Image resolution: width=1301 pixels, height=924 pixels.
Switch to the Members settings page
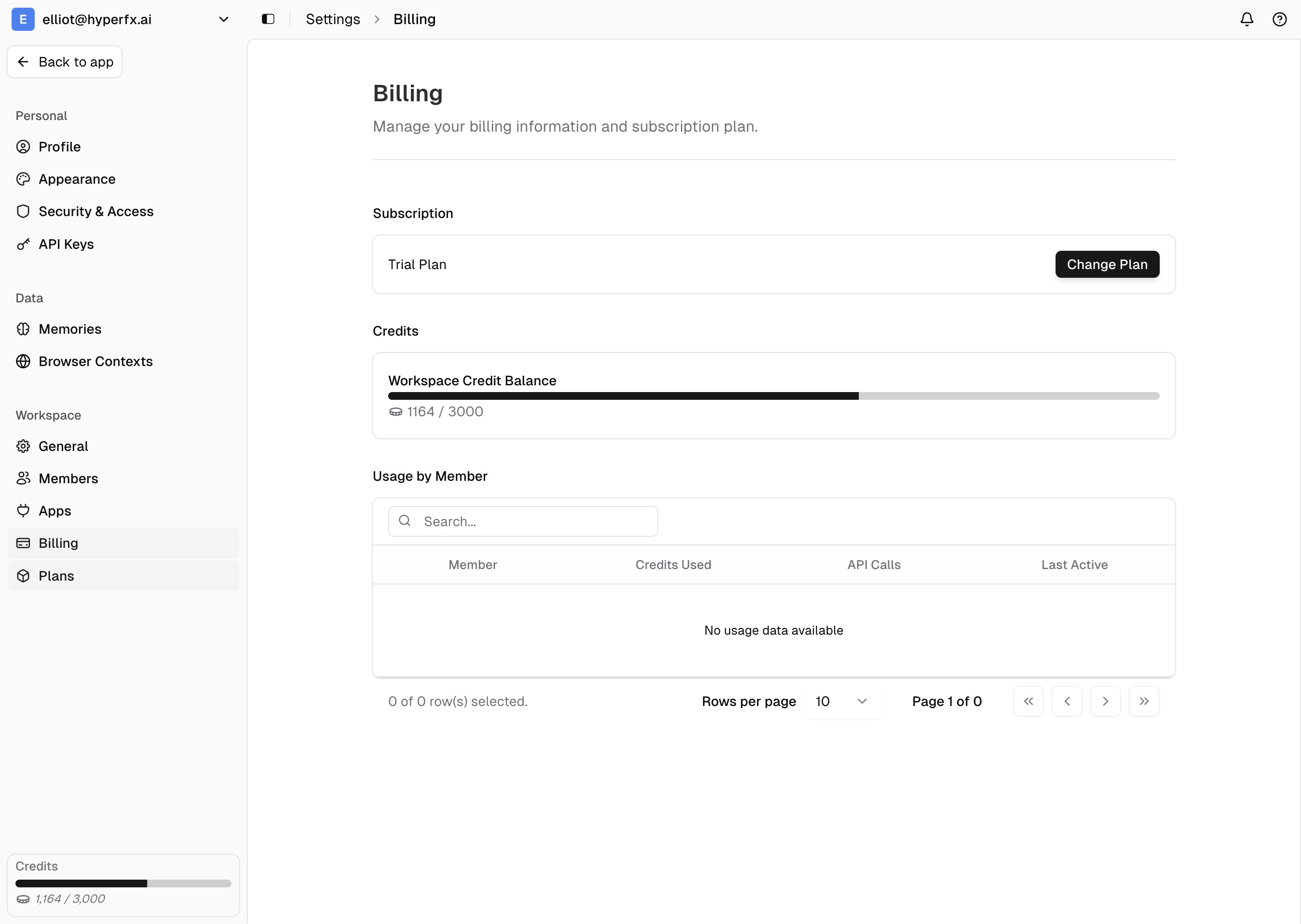[68, 478]
